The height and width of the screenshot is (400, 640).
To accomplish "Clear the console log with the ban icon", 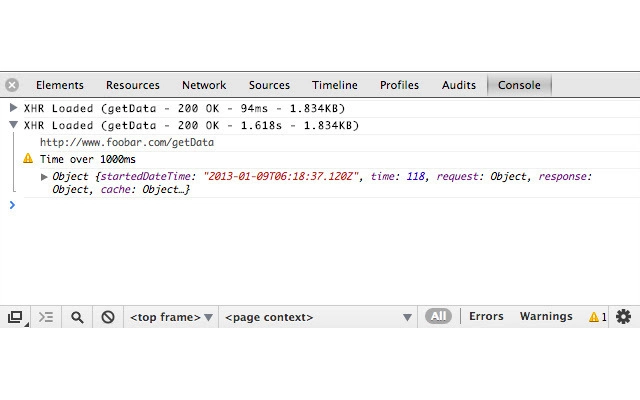I will 108,317.
